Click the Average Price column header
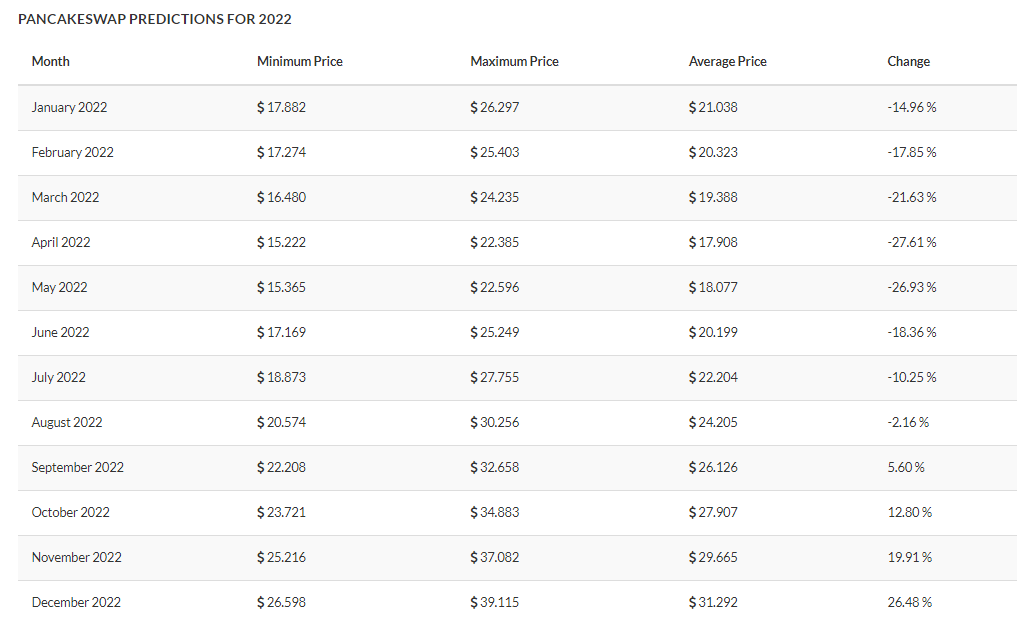The width and height of the screenshot is (1031, 623). (x=727, y=62)
